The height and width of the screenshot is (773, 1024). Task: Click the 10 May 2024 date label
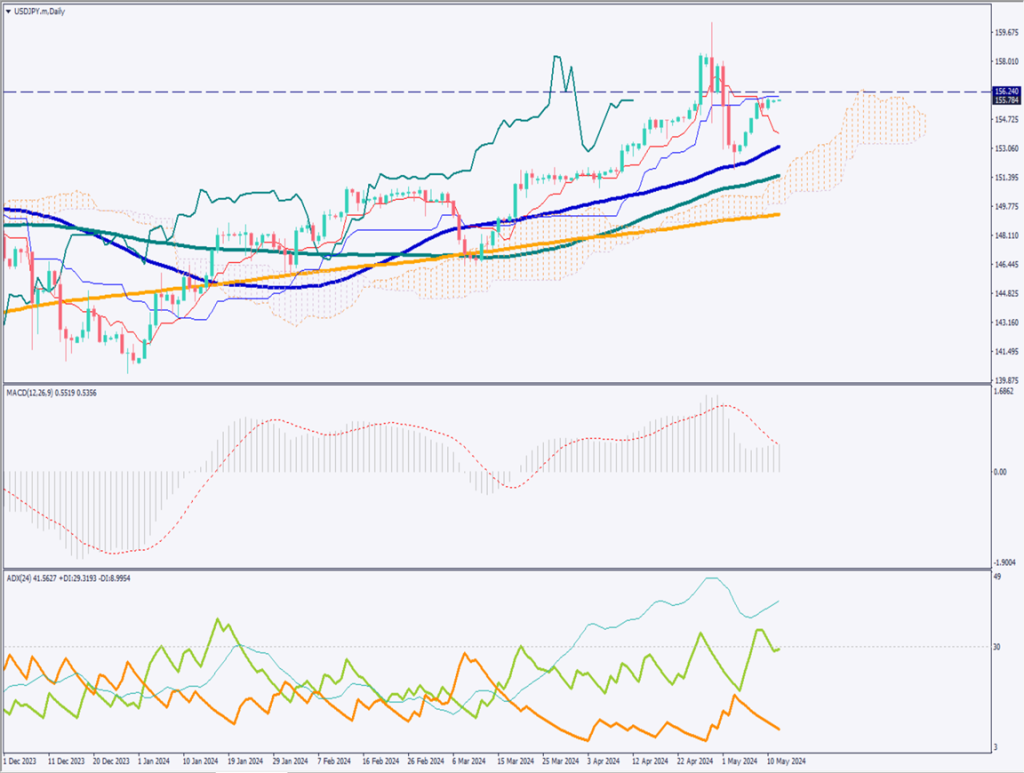786,762
